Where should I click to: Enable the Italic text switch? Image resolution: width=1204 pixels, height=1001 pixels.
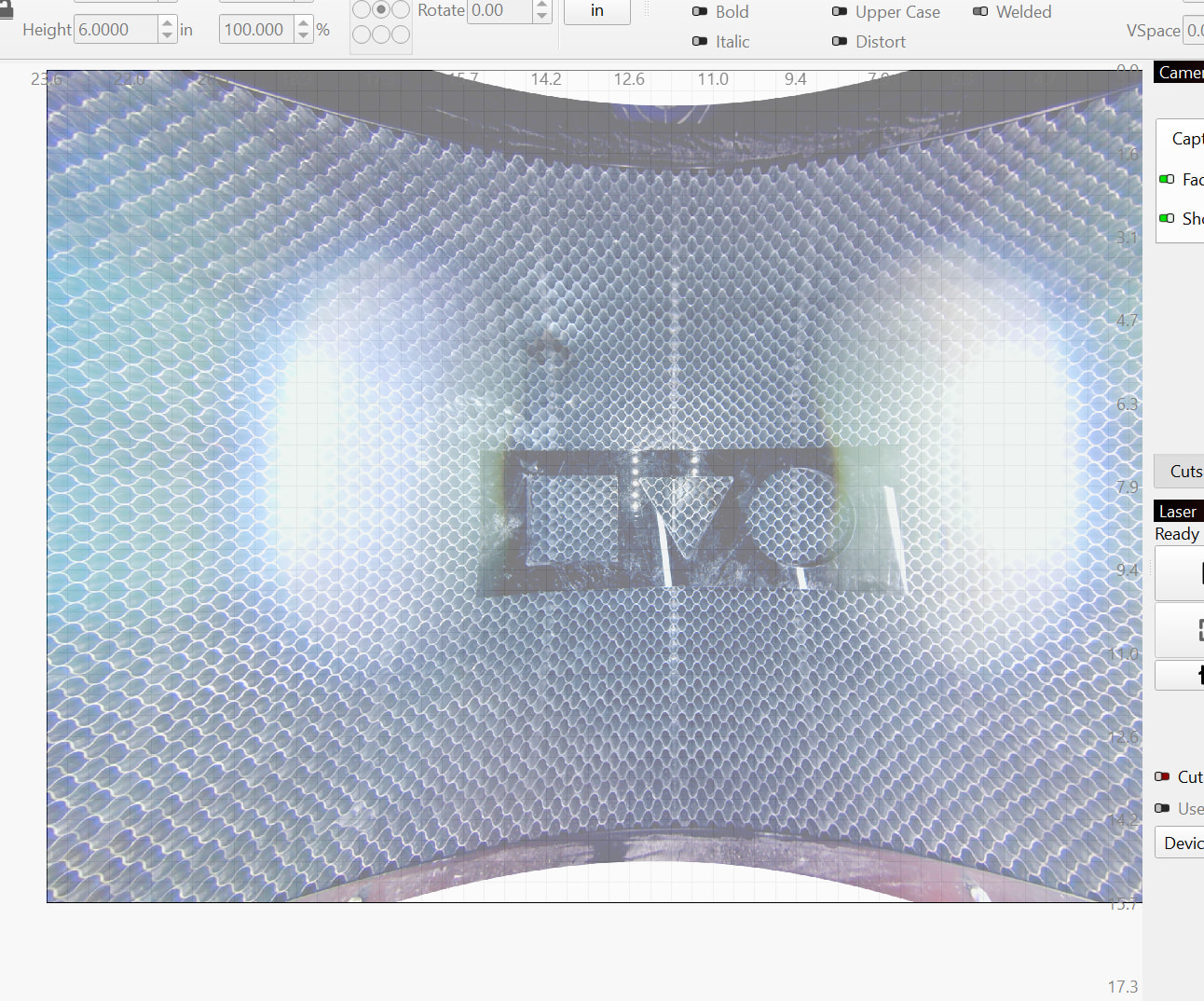coord(700,42)
